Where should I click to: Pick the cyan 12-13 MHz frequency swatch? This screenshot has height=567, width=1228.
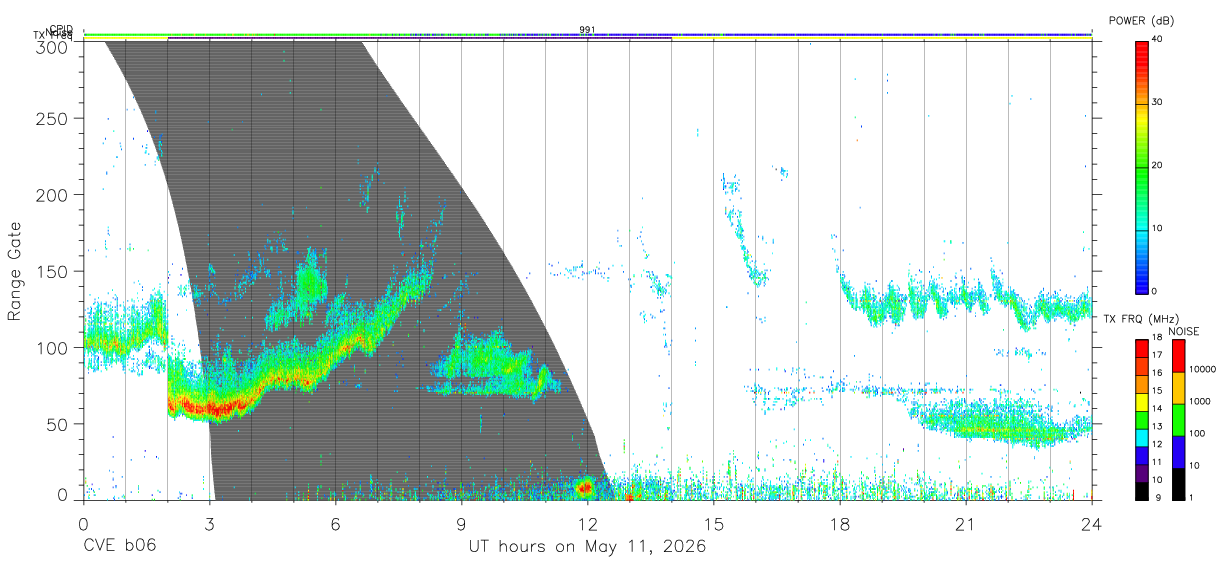(1141, 436)
